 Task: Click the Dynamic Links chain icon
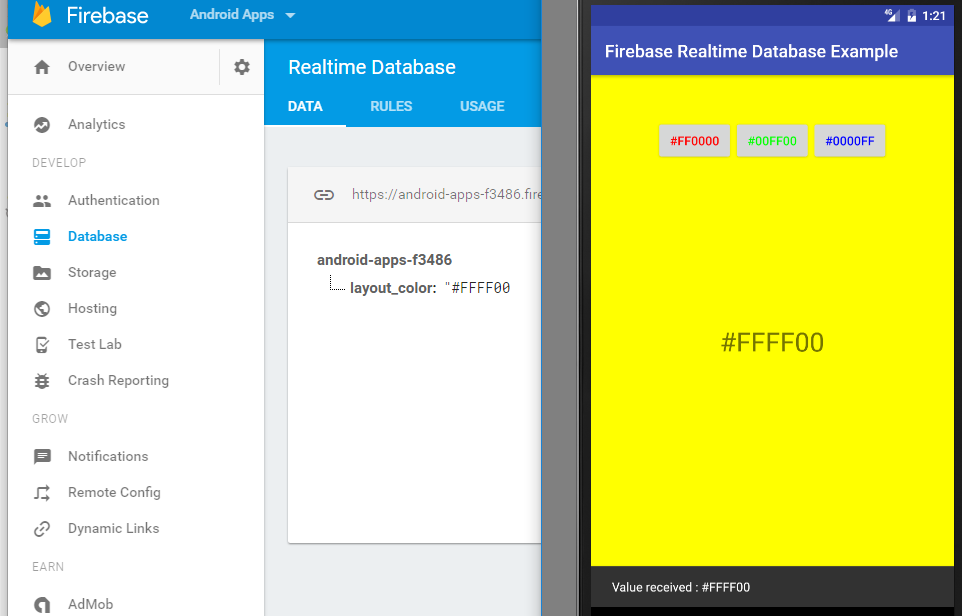coord(42,529)
